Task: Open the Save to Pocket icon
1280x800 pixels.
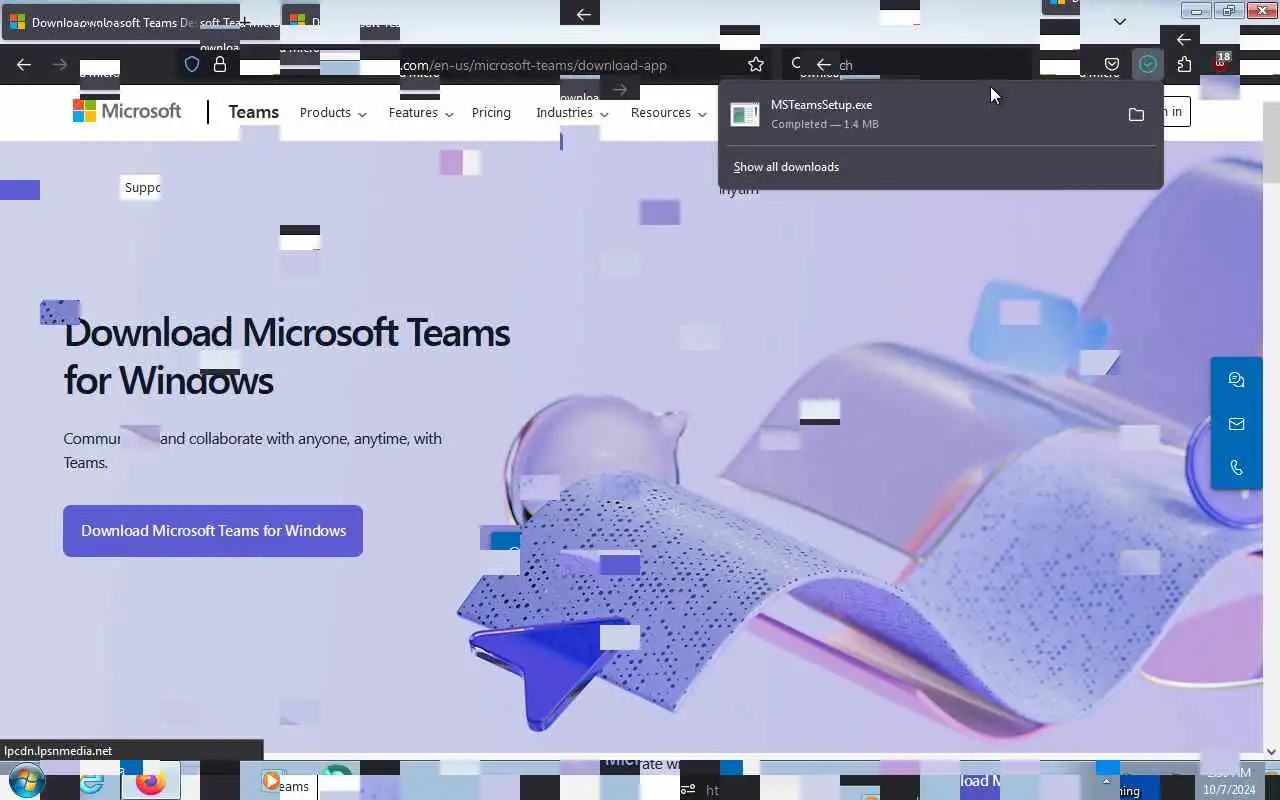Action: pos(1112,65)
